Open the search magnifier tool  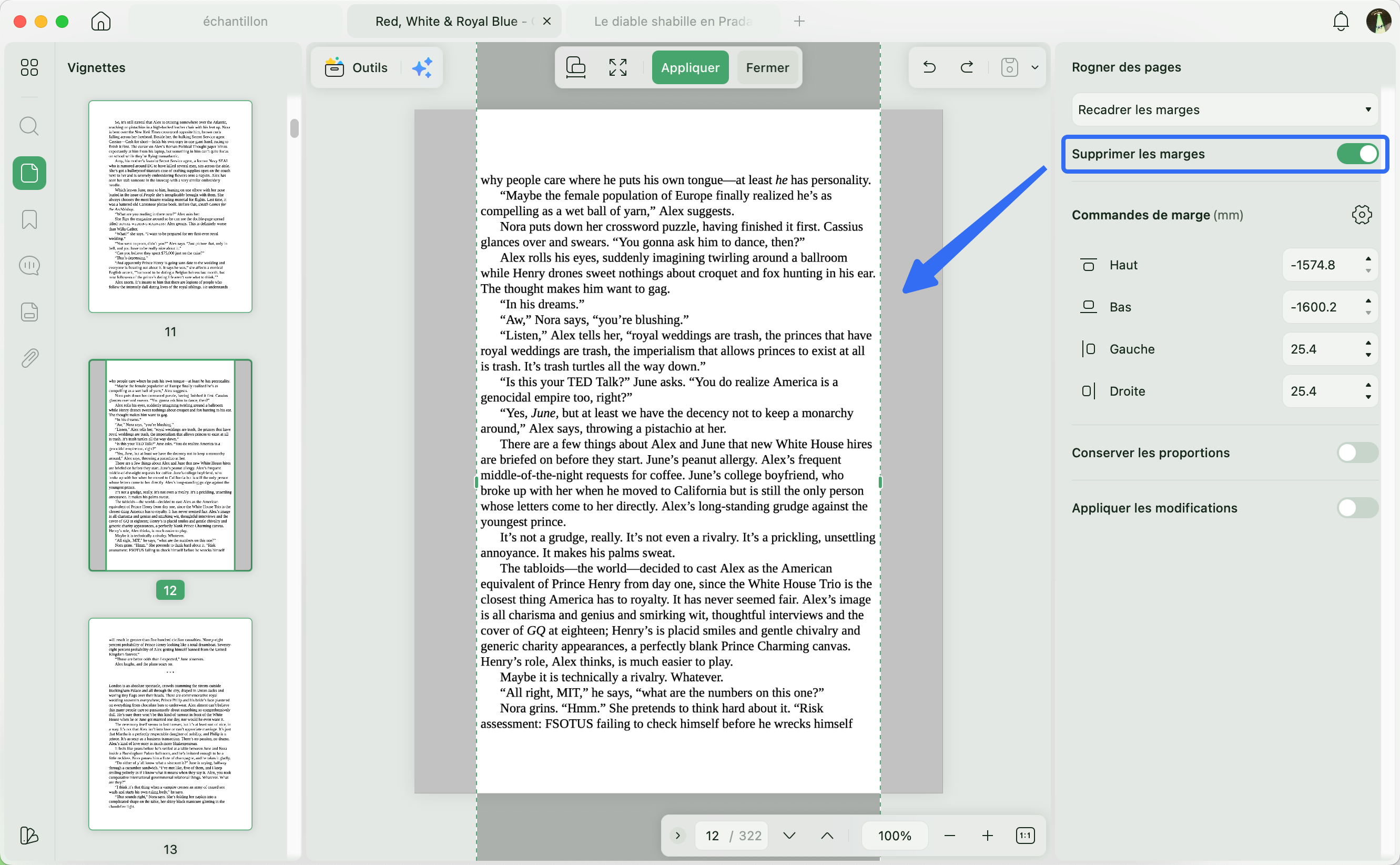pos(29,126)
